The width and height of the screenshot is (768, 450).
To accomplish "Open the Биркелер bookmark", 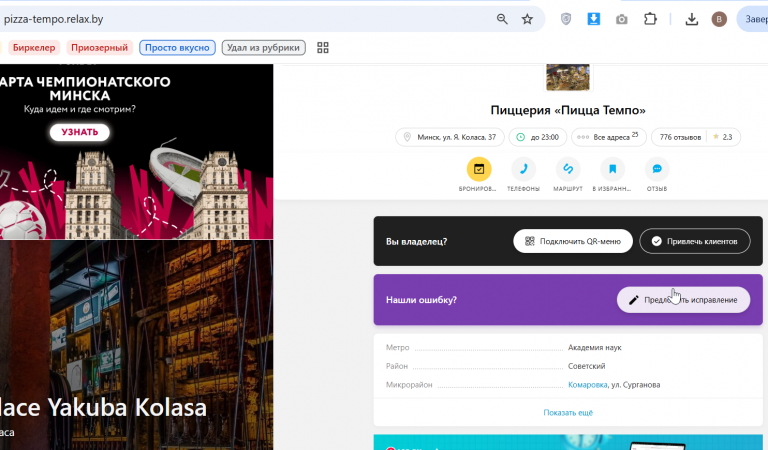I will pyautogui.click(x=34, y=47).
